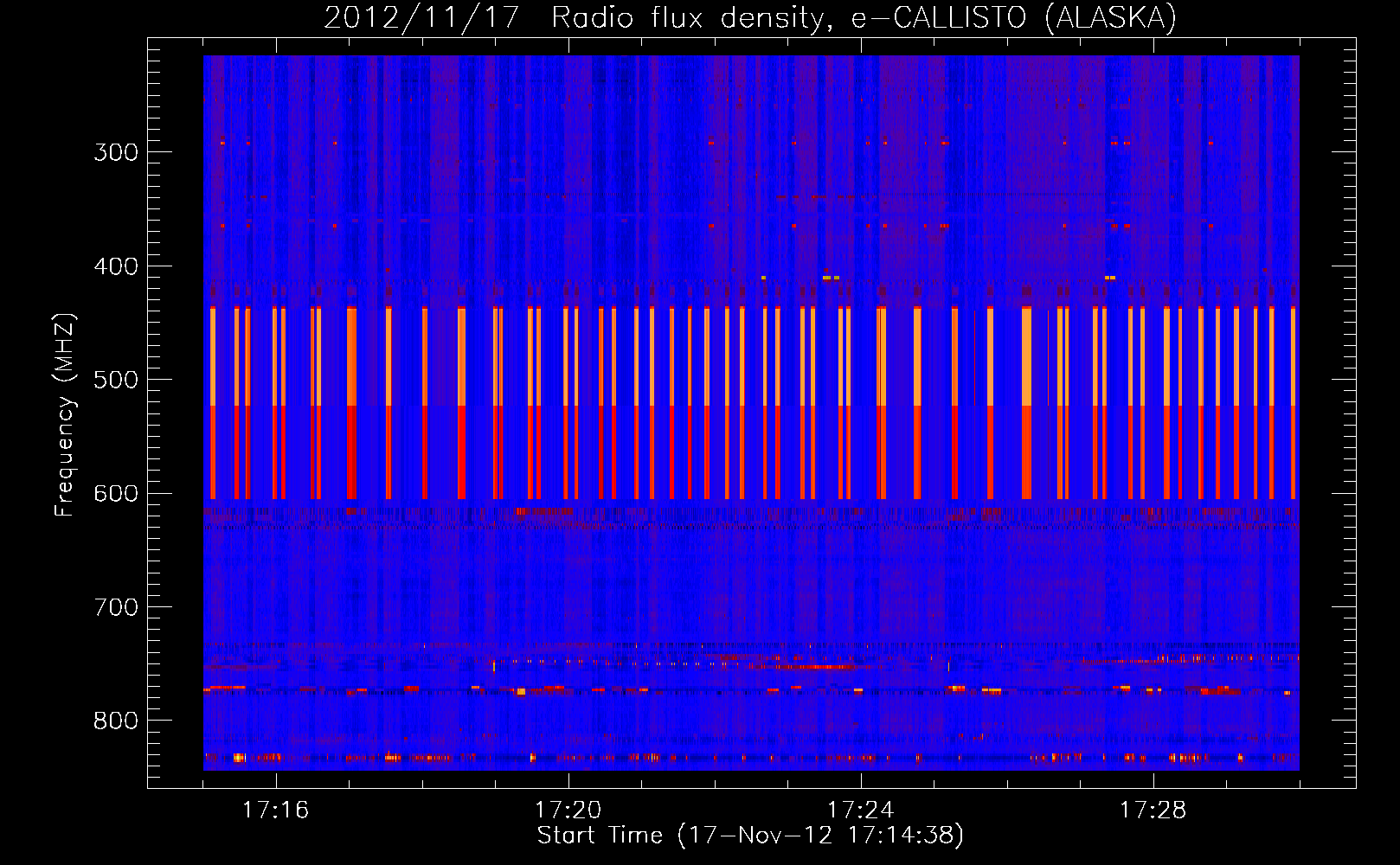Click the 17:24 time tick label
Image resolution: width=1400 pixels, height=865 pixels.
[x=861, y=811]
